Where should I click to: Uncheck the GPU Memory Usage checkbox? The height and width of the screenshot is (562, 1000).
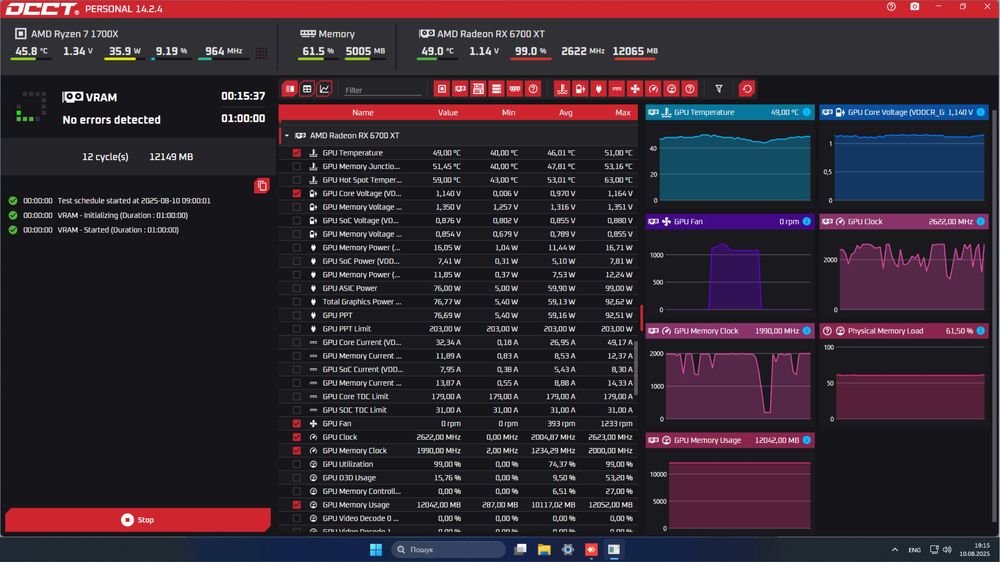297,505
